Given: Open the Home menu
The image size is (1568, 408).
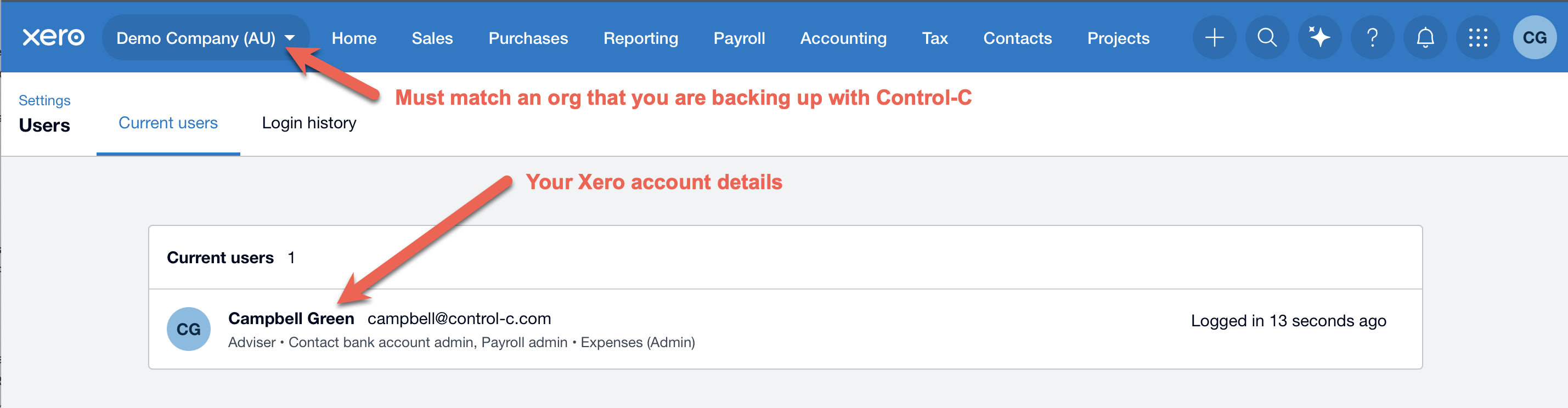Looking at the screenshot, I should tap(354, 38).
